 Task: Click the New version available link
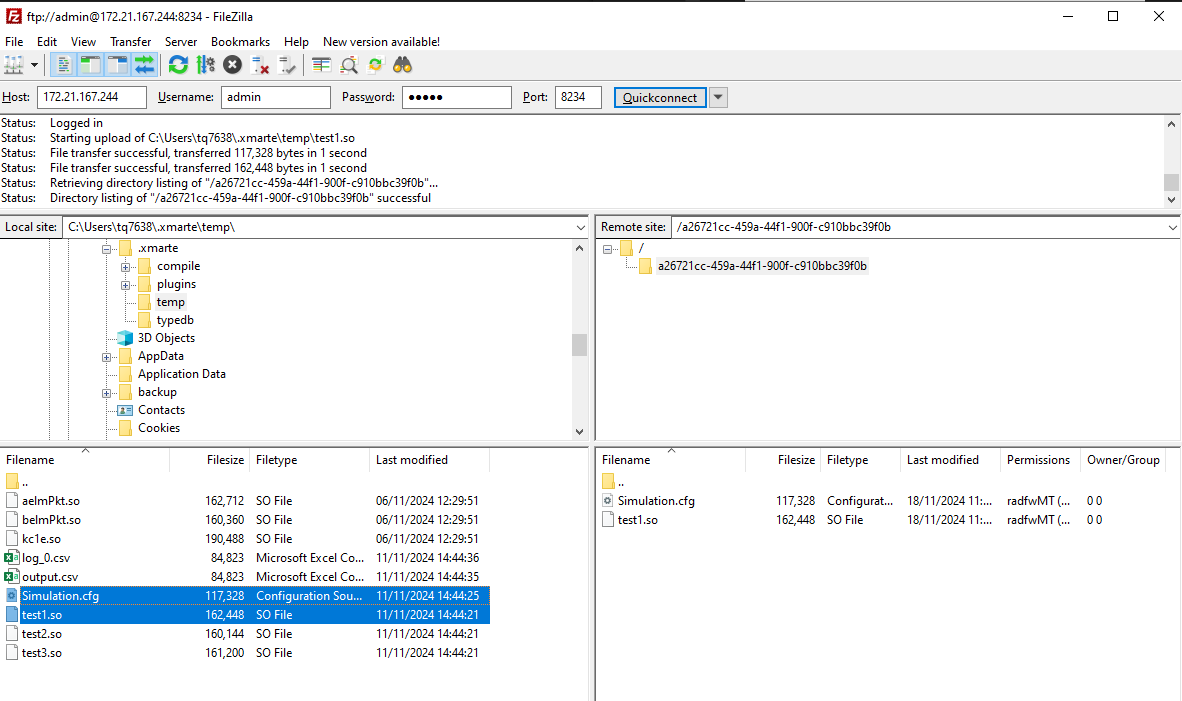click(381, 42)
